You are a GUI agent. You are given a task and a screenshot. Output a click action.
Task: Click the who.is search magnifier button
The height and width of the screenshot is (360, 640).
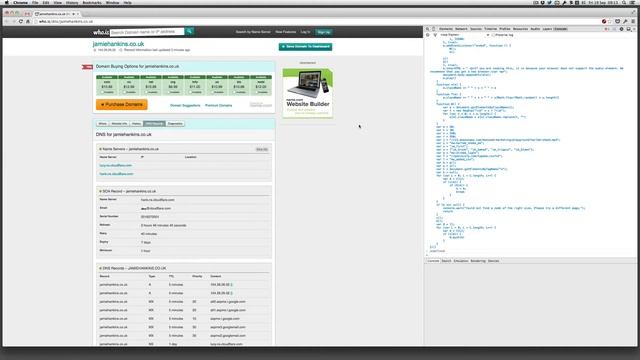[x=189, y=31]
